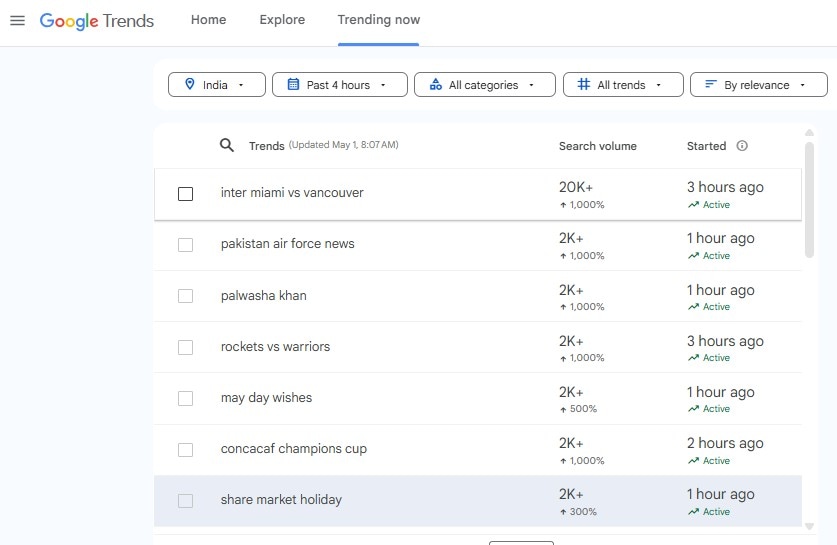Click the calendar icon in Past 4 hours filter
Viewport: 837px width, 545px height.
tap(293, 84)
